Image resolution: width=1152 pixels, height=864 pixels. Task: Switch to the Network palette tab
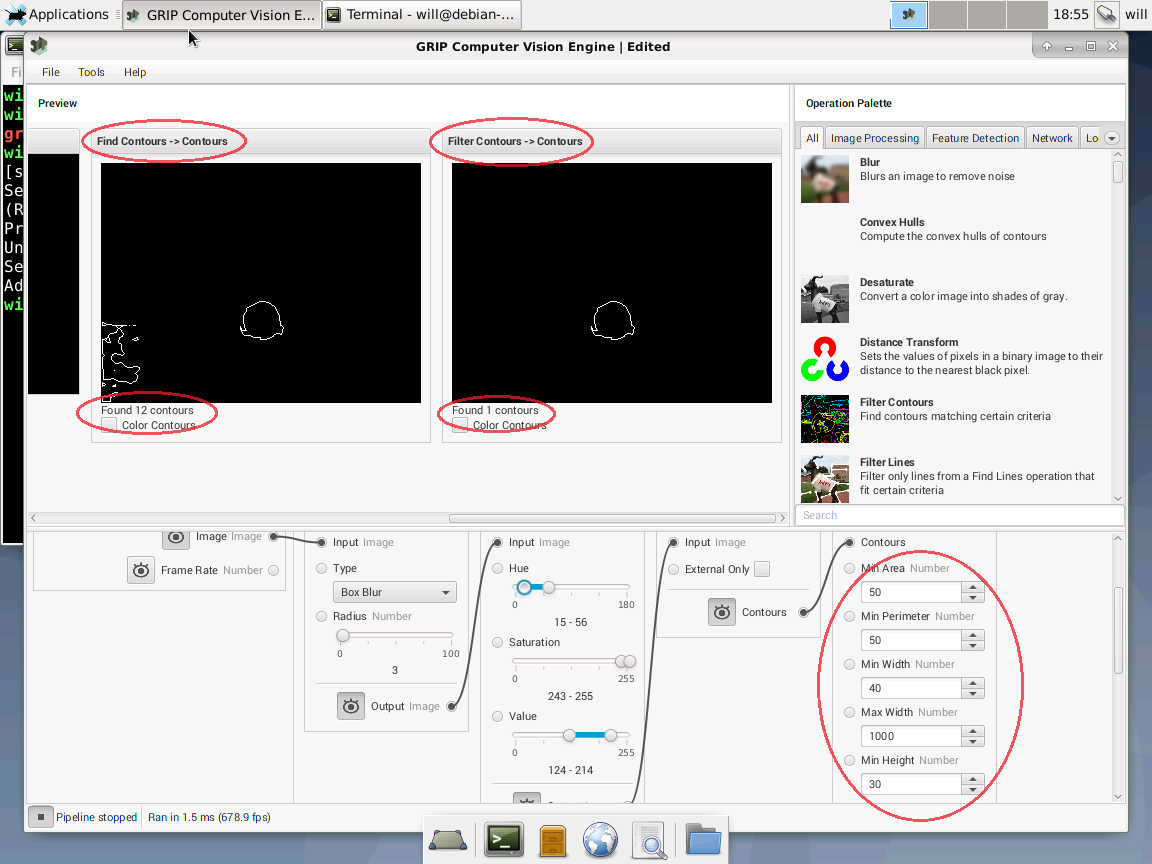click(x=1052, y=138)
